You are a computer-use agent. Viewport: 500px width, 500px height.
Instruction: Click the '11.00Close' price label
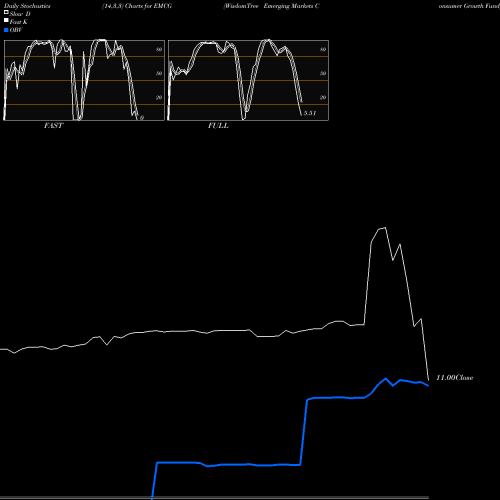(x=455, y=378)
